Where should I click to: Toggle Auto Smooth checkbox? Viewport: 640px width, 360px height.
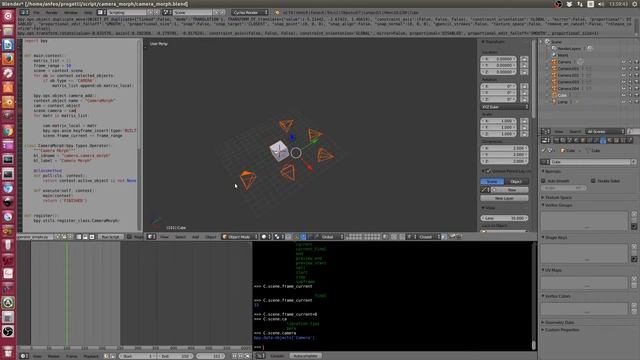click(543, 180)
